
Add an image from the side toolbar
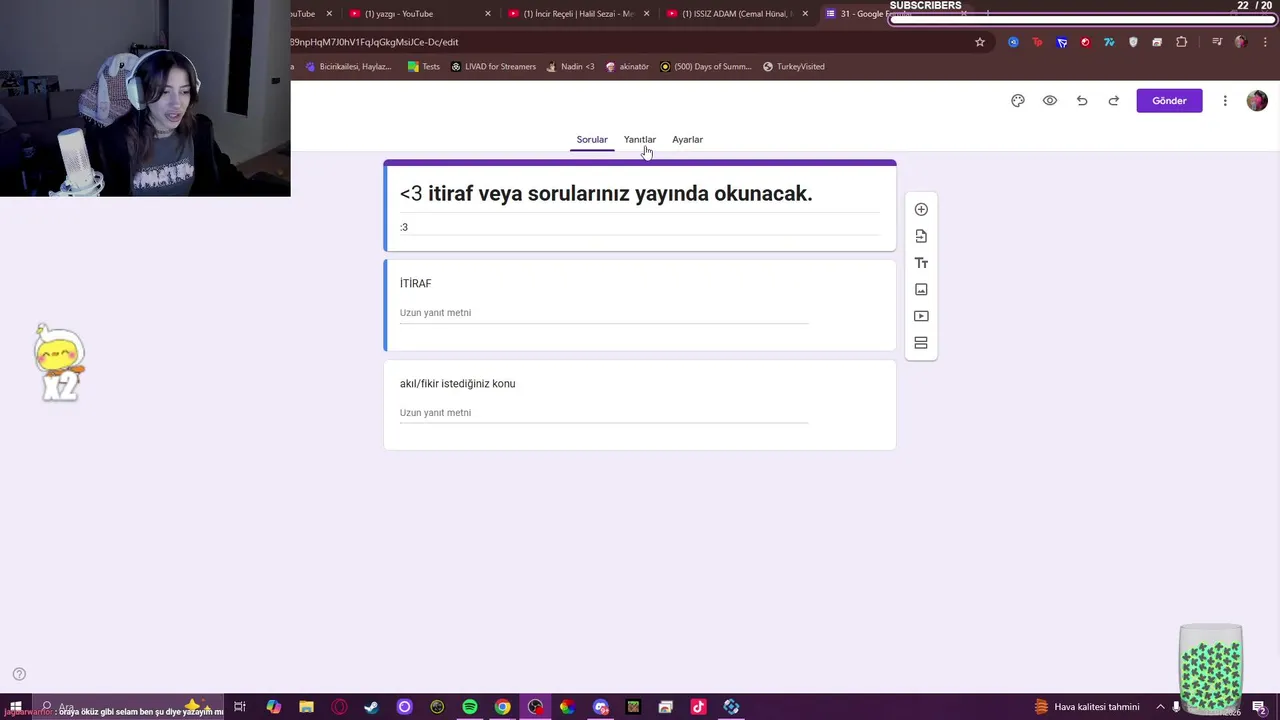click(x=921, y=289)
